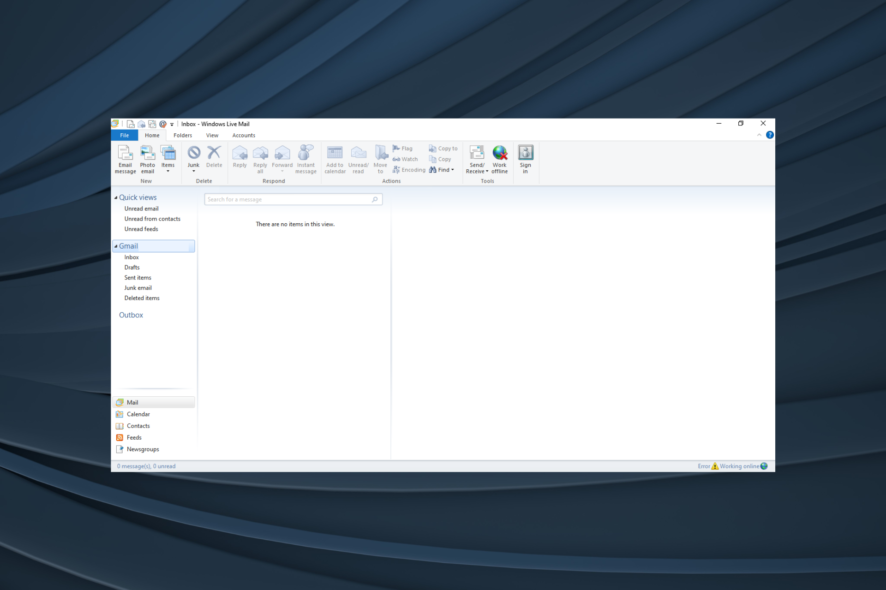Open the Help question mark icon
This screenshot has height=590, width=886.
click(x=770, y=135)
